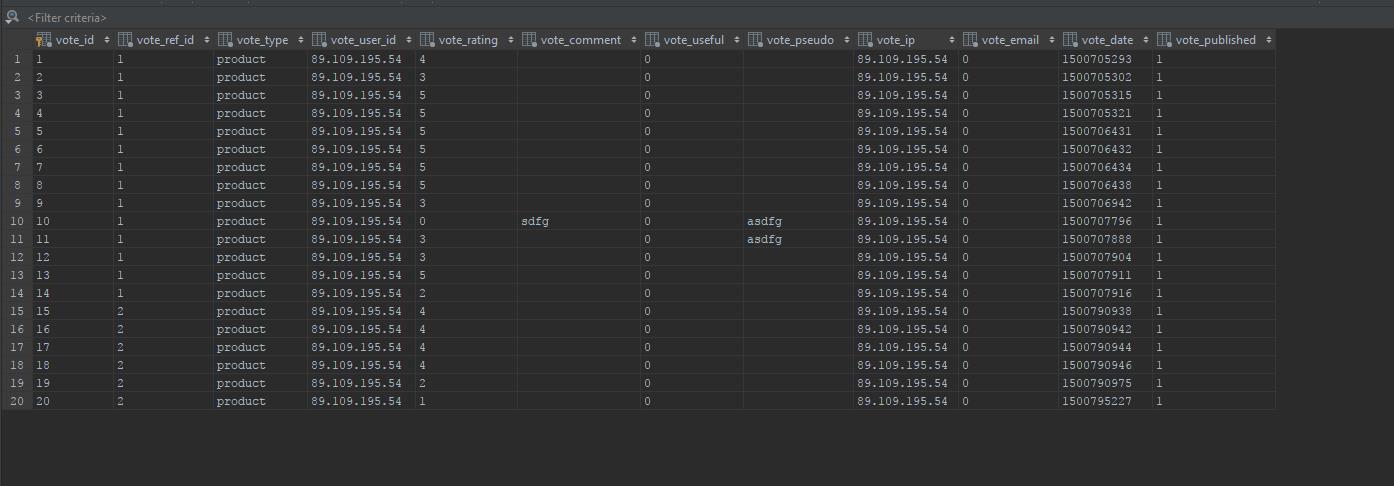
Task: Click vote_id cell with value 17
Action: point(72,347)
